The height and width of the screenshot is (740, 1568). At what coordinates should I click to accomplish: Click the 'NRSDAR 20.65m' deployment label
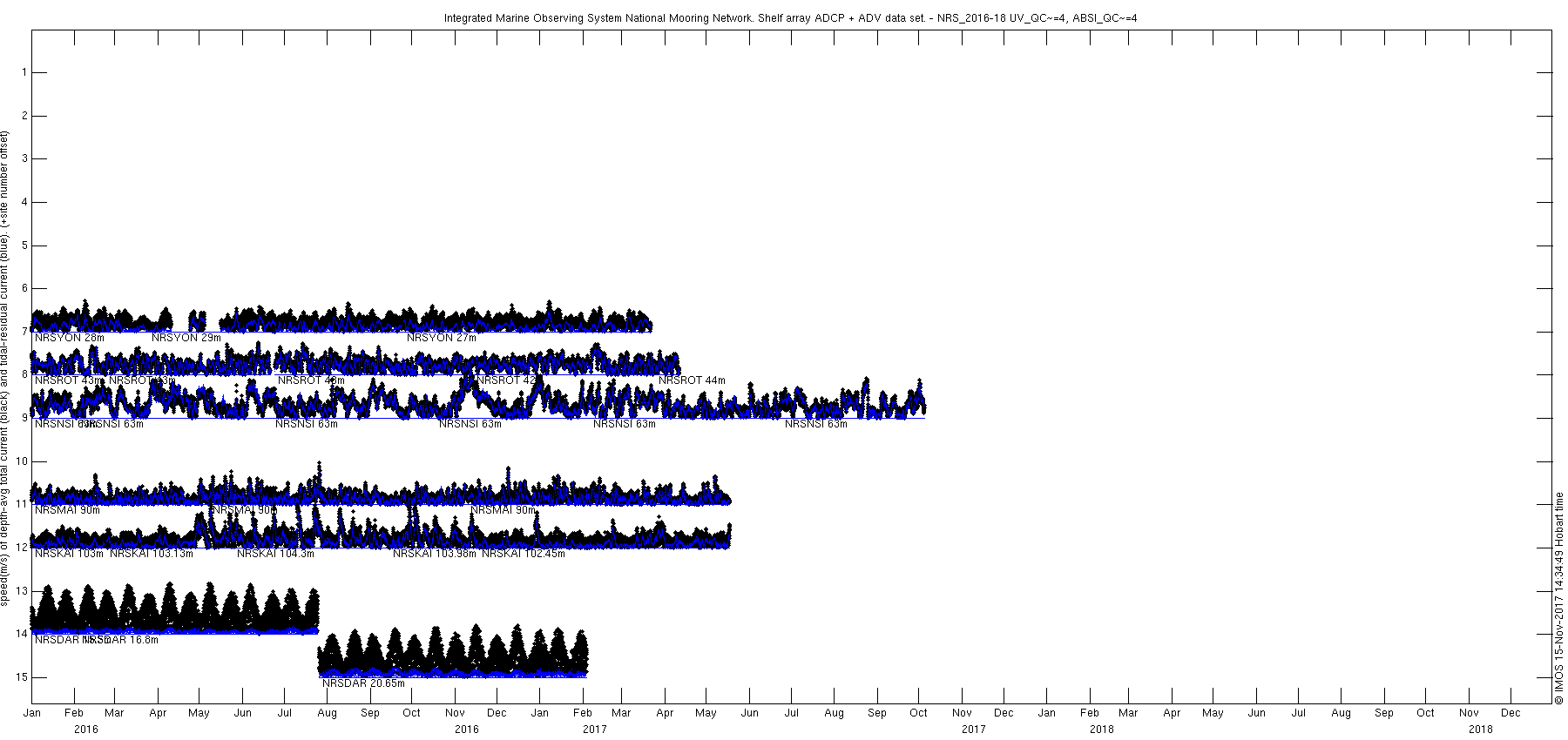pyautogui.click(x=363, y=683)
